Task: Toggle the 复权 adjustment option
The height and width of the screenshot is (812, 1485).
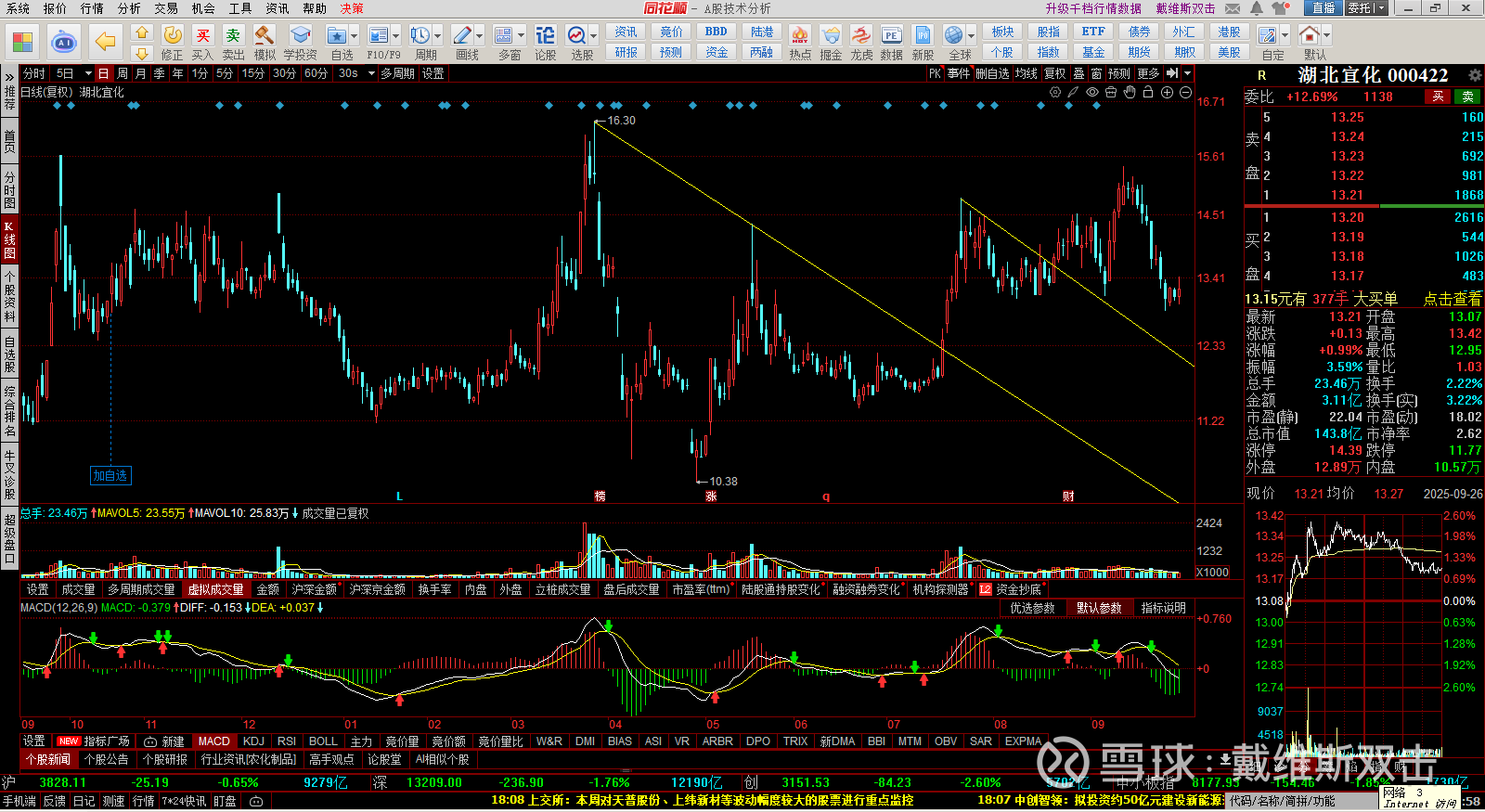Action: (1054, 73)
